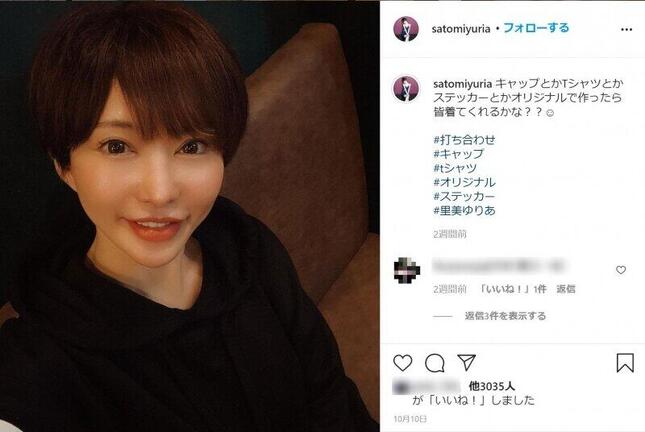Open the header profile avatar

point(406,29)
